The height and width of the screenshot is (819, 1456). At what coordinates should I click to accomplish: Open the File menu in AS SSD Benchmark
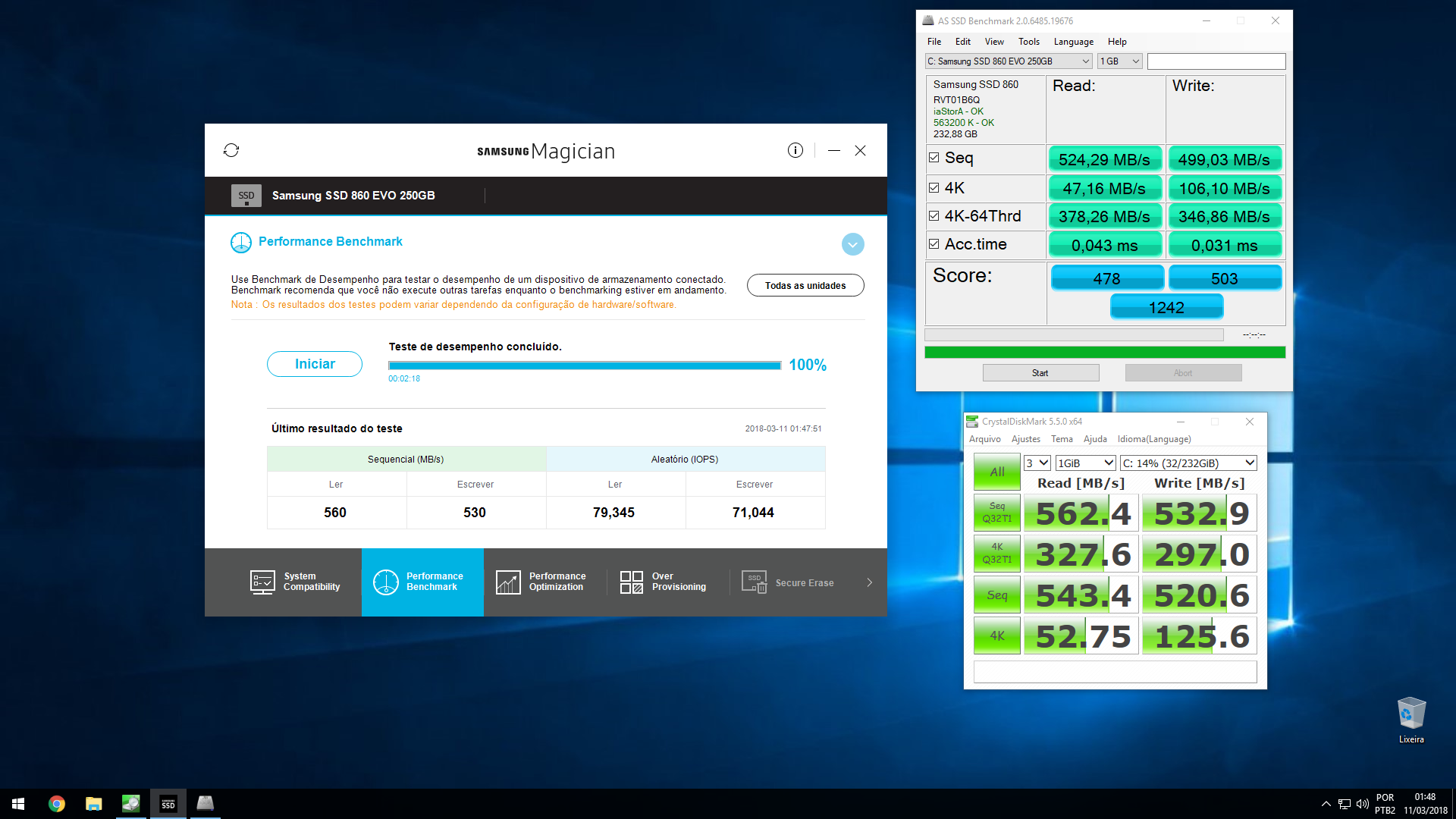934,42
